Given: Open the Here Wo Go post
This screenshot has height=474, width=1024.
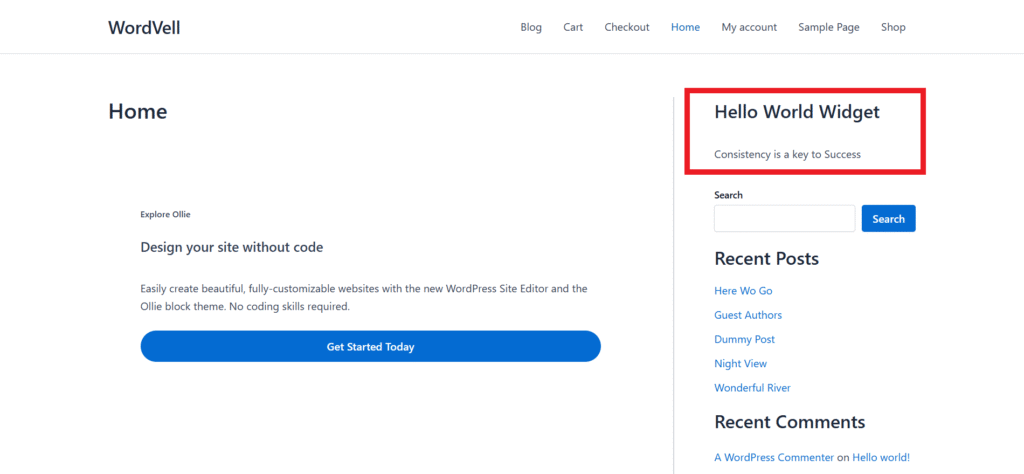Looking at the screenshot, I should 743,291.
